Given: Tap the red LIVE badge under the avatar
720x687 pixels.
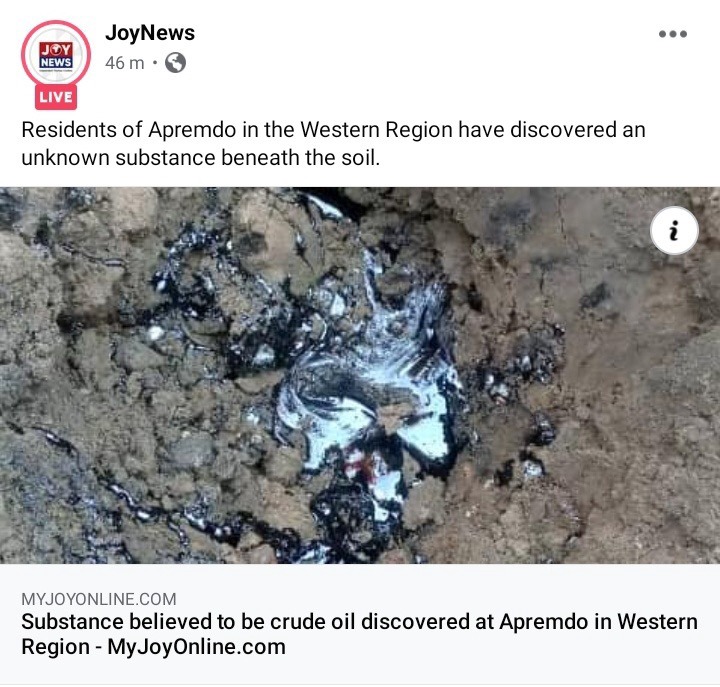Looking at the screenshot, I should pyautogui.click(x=56, y=97).
